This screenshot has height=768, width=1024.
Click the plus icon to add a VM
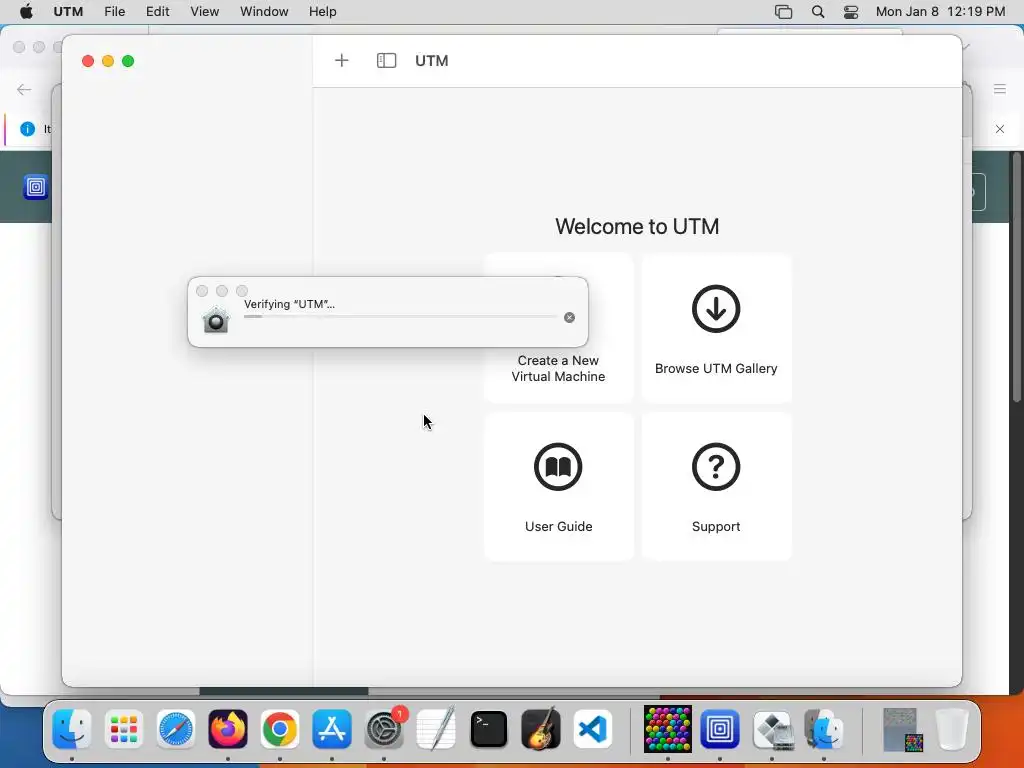(342, 61)
